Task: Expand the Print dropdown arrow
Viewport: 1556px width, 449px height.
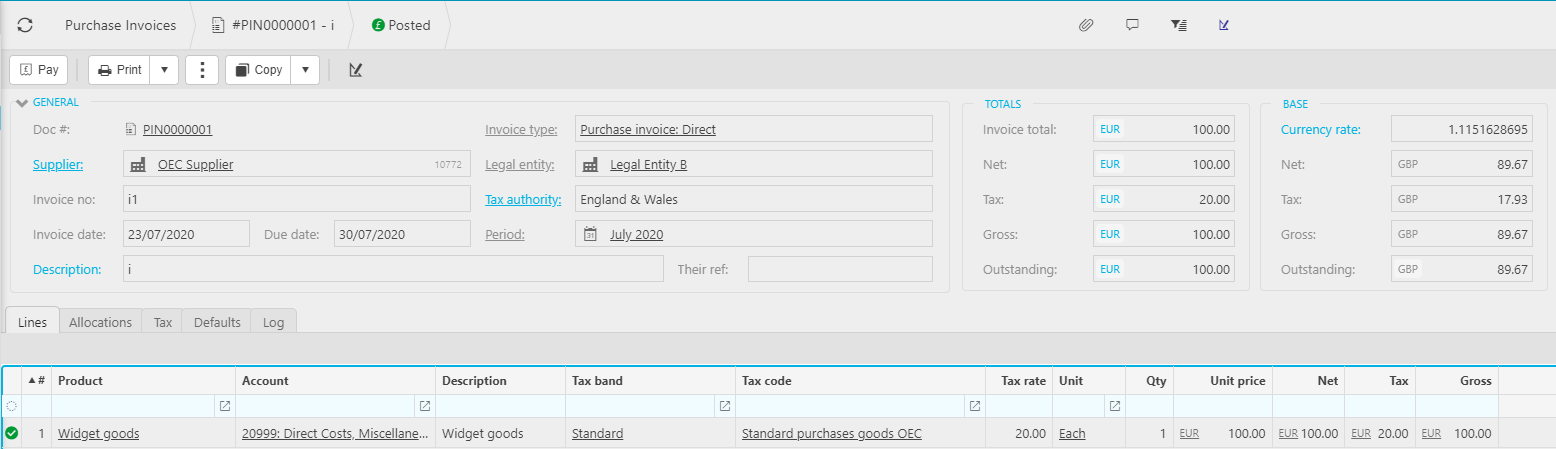Action: tap(164, 70)
